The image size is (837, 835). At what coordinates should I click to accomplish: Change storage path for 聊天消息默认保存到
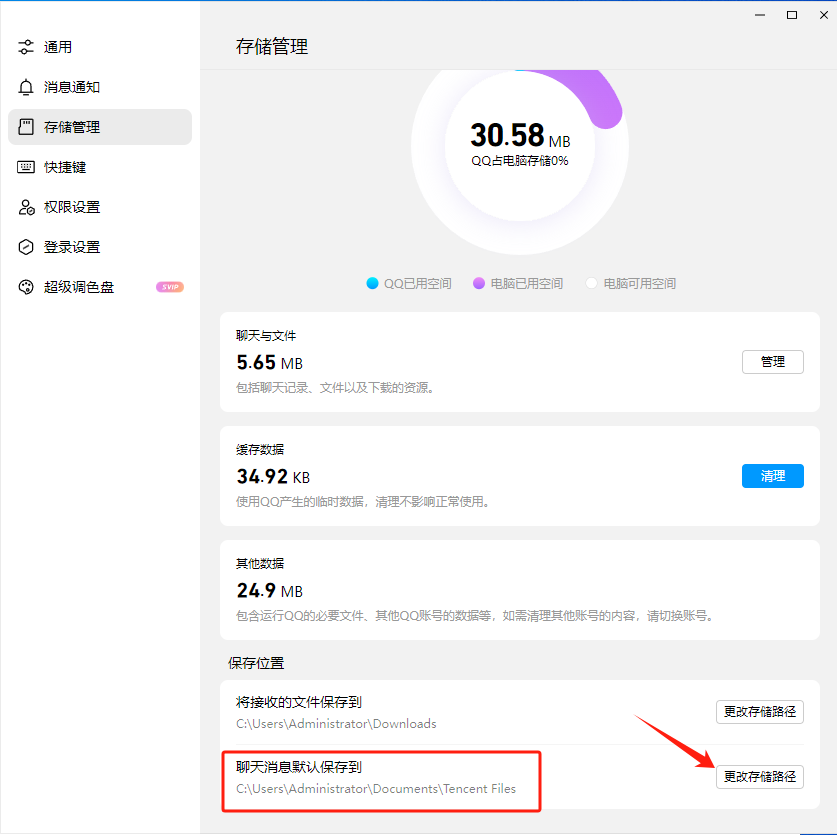coord(760,776)
